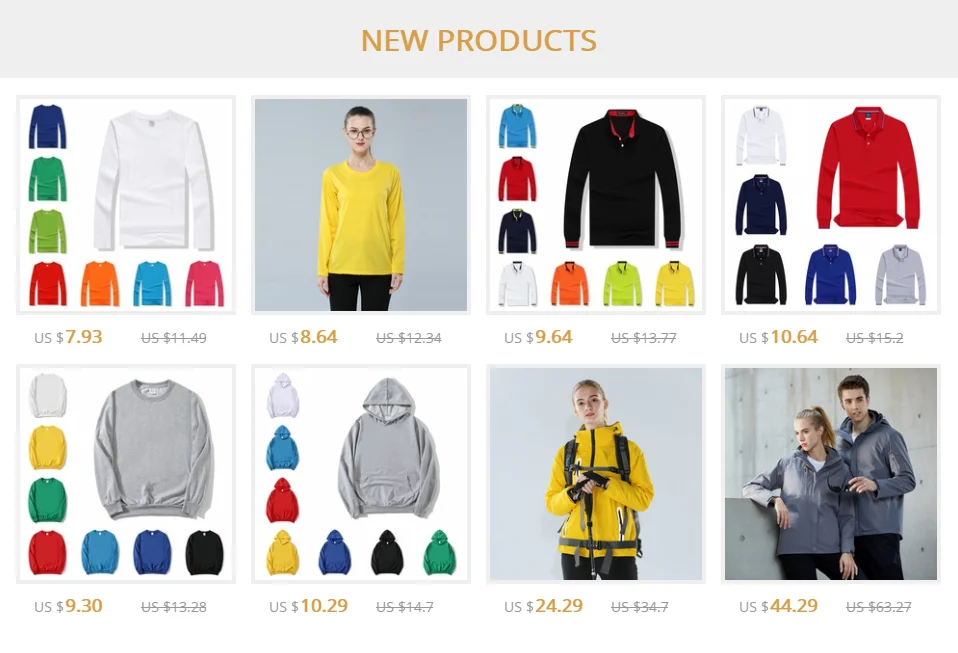The image size is (958, 653).
Task: Open the yellow hiking jacket product
Action: (x=596, y=474)
